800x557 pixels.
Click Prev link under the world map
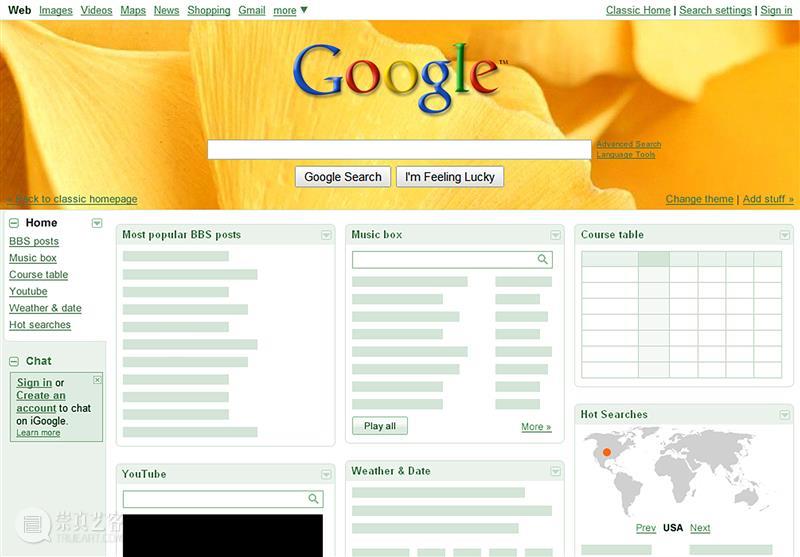coord(646,528)
